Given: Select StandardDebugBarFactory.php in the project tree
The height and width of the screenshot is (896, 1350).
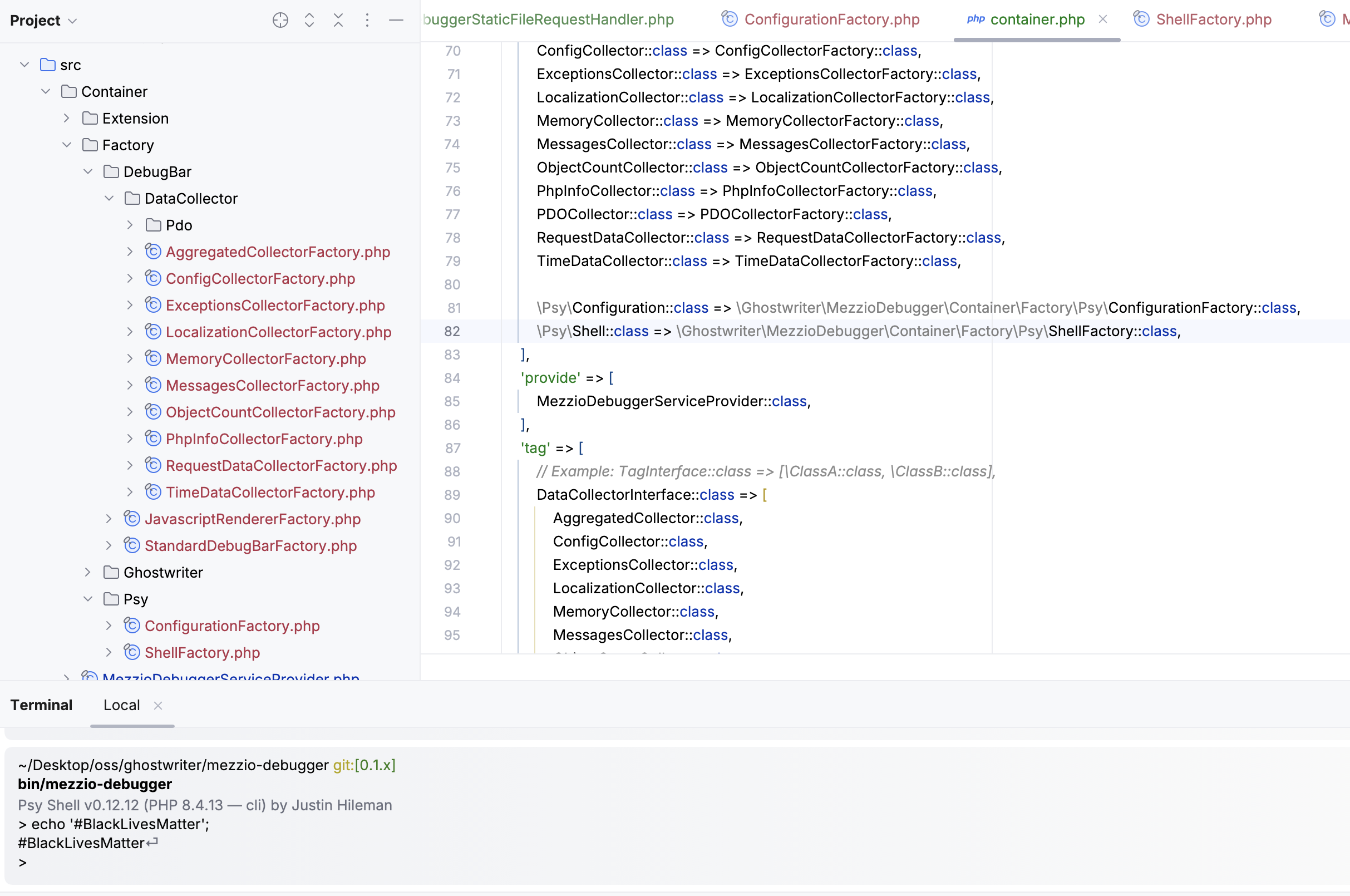Looking at the screenshot, I should 250,545.
